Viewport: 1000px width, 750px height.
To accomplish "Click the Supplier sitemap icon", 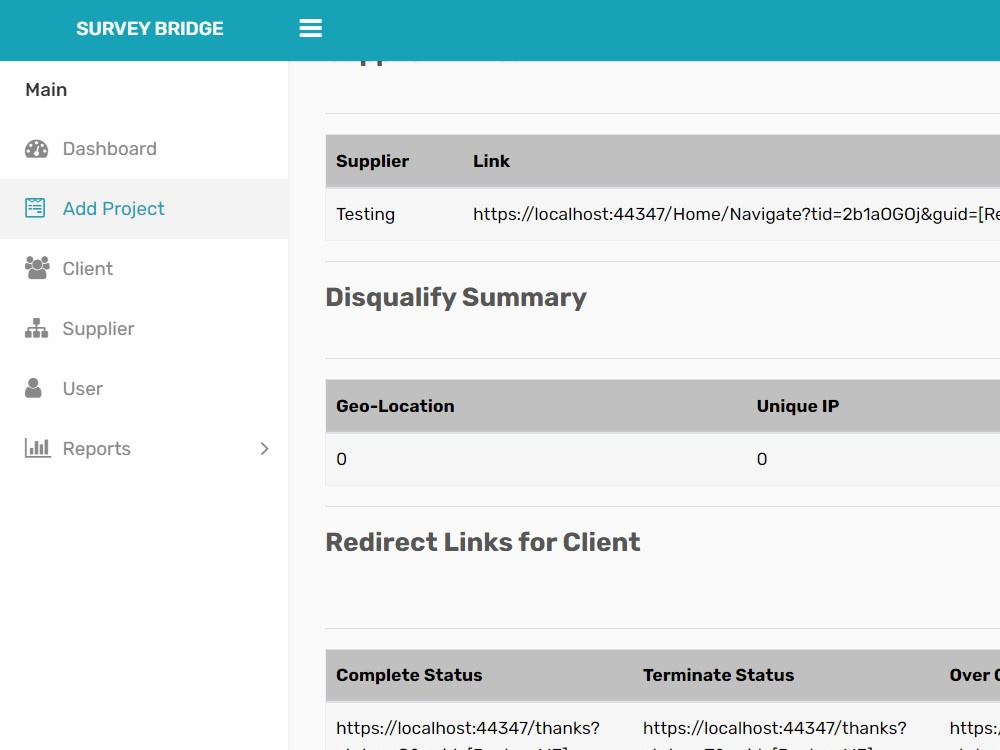I will coord(36,328).
